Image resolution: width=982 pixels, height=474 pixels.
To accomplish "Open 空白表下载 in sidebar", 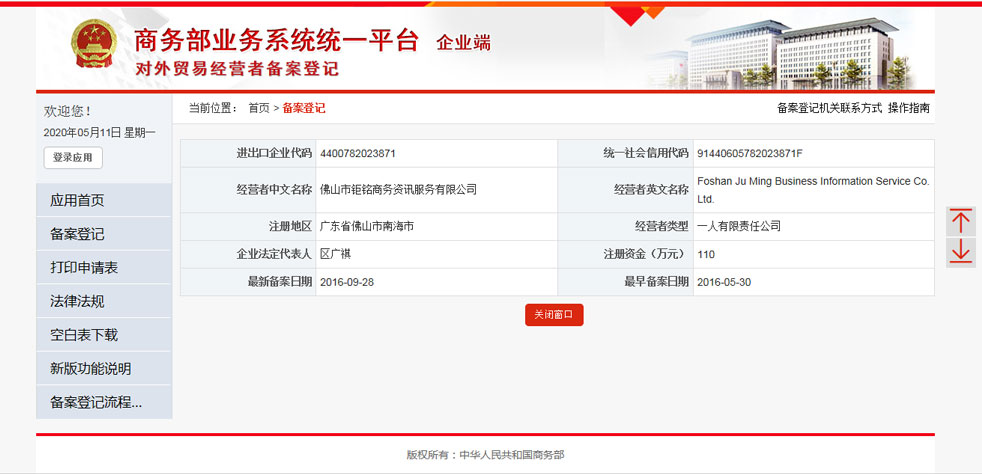I will [104, 335].
